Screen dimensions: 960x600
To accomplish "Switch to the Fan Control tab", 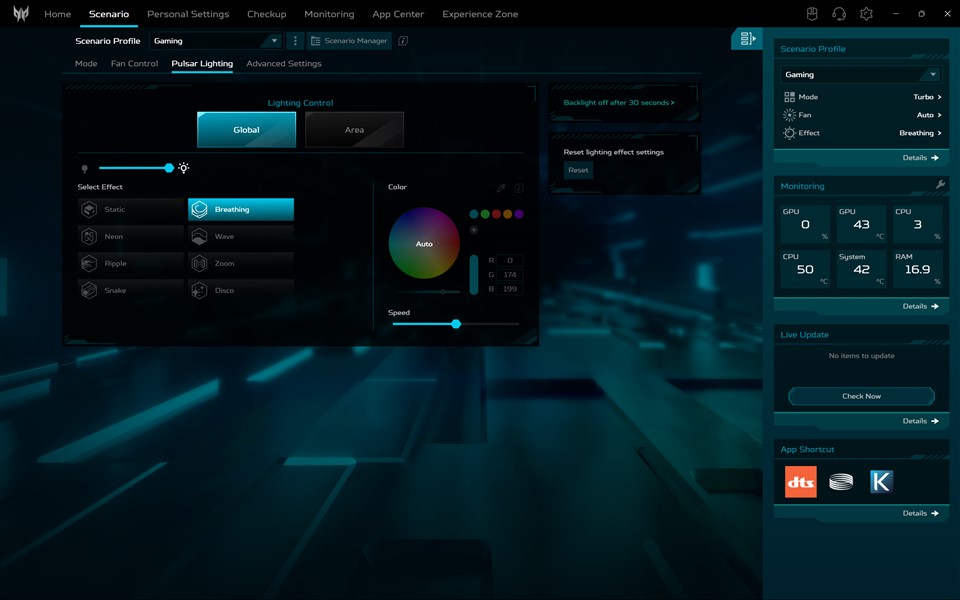I will pyautogui.click(x=134, y=64).
